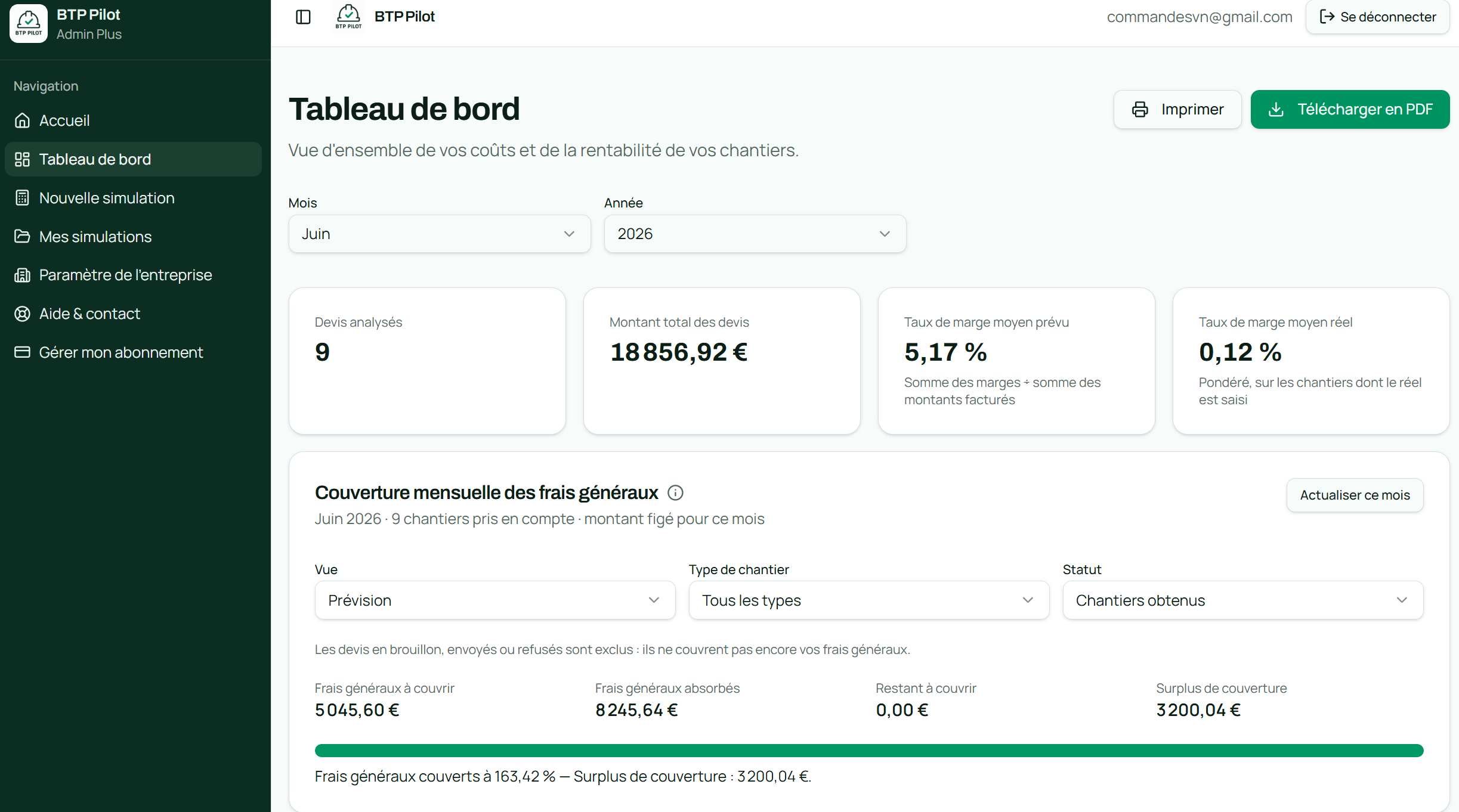Click the Tableau de bord grid icon

22,159
